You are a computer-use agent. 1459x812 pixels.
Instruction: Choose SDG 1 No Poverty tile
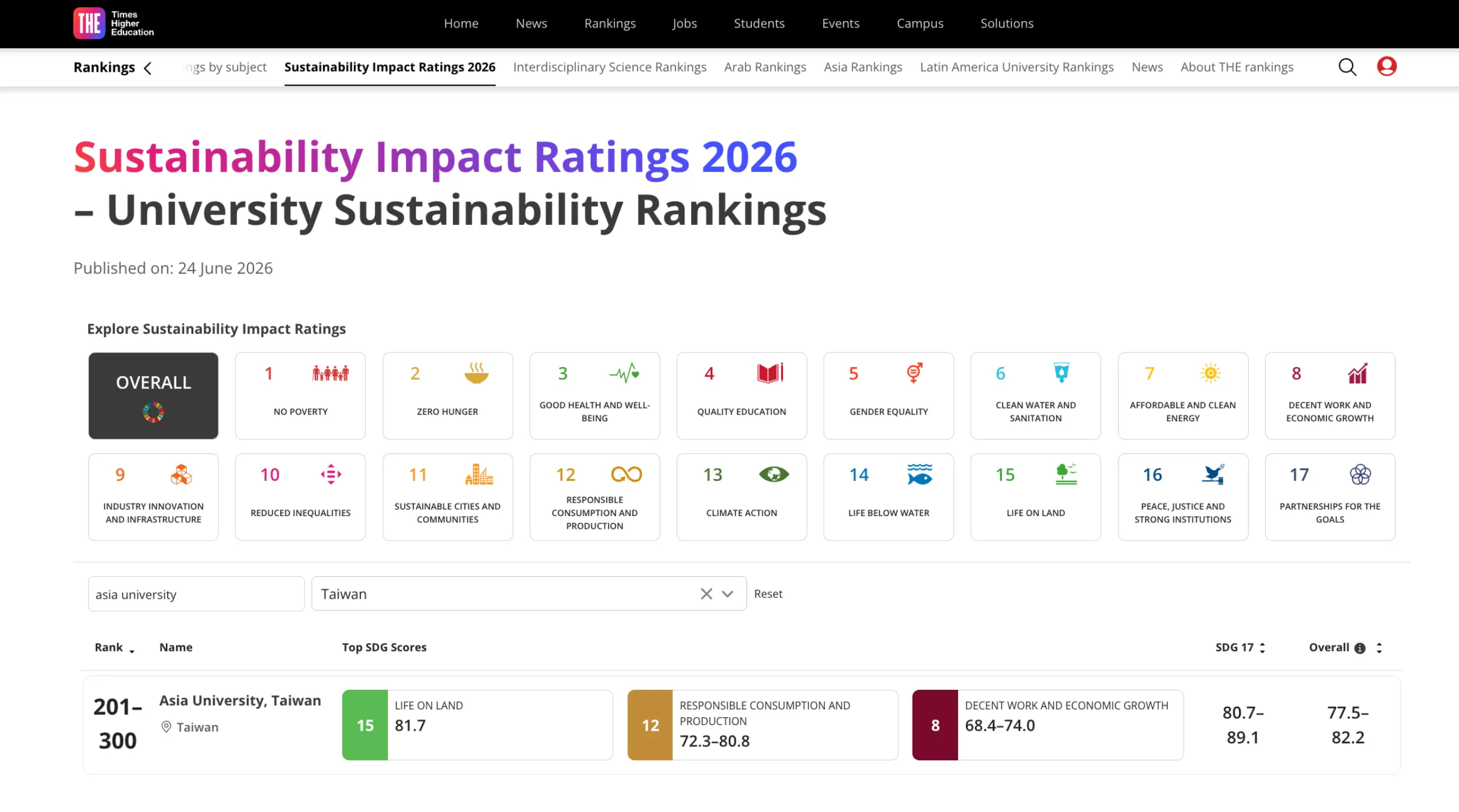pos(300,396)
